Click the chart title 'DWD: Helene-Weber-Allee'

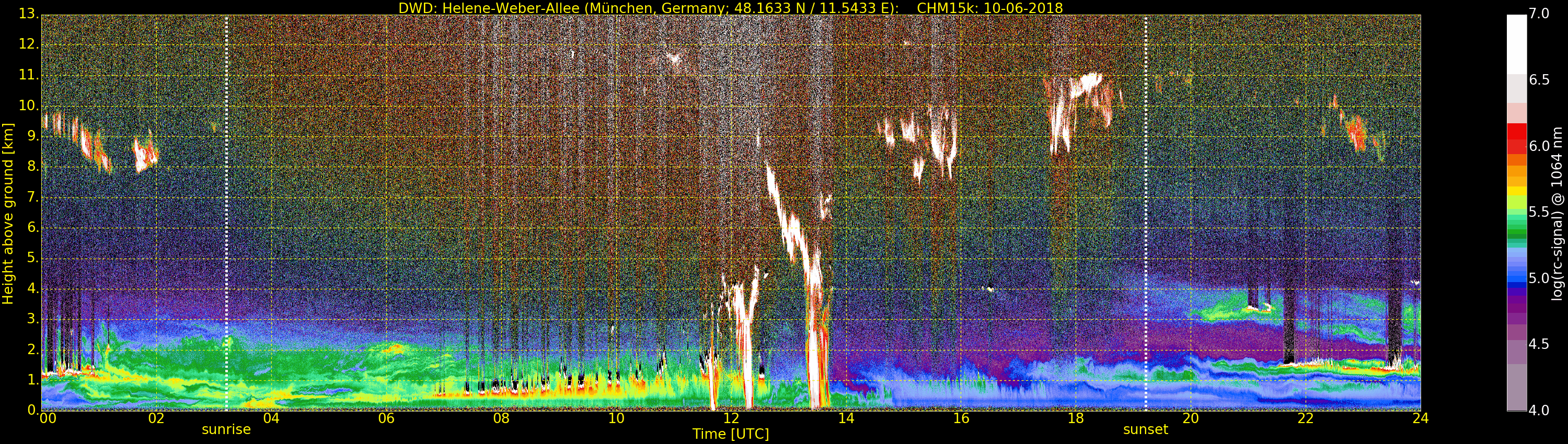pyautogui.click(x=488, y=8)
